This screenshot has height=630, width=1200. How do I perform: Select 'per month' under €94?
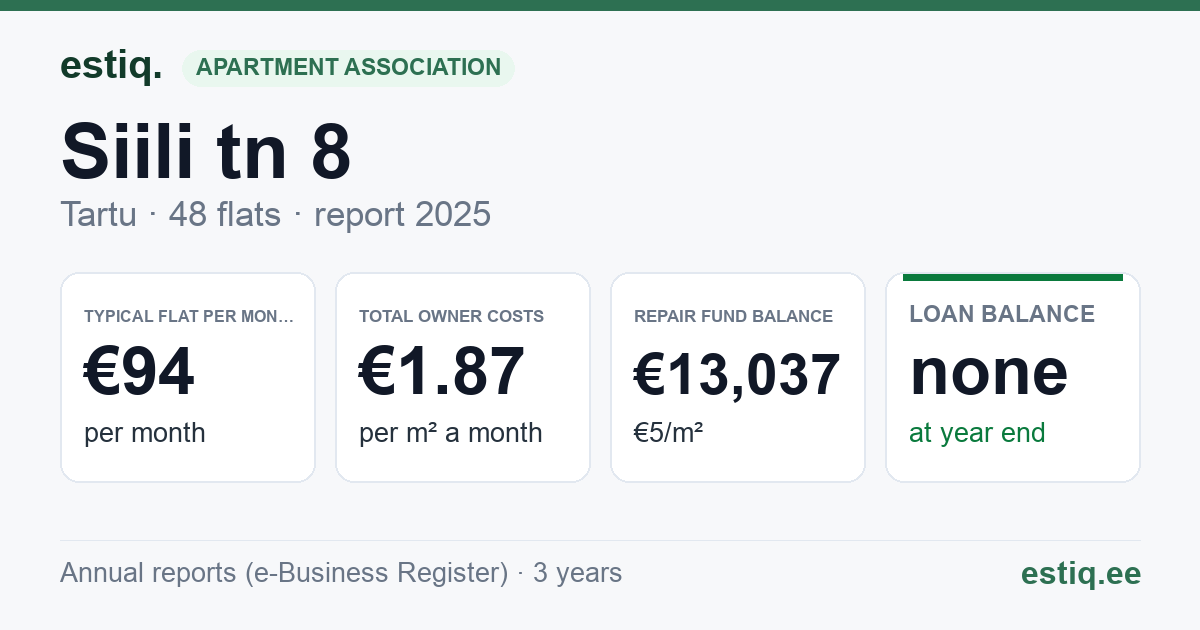click(144, 433)
